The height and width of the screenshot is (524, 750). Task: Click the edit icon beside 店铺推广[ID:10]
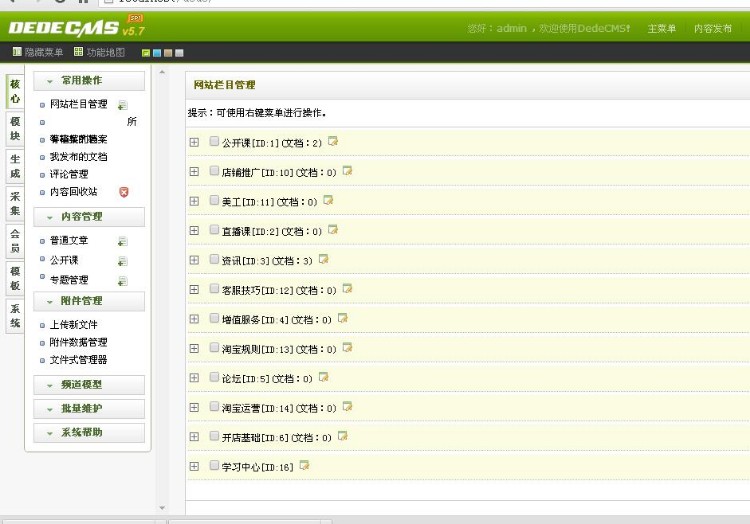coord(347,171)
